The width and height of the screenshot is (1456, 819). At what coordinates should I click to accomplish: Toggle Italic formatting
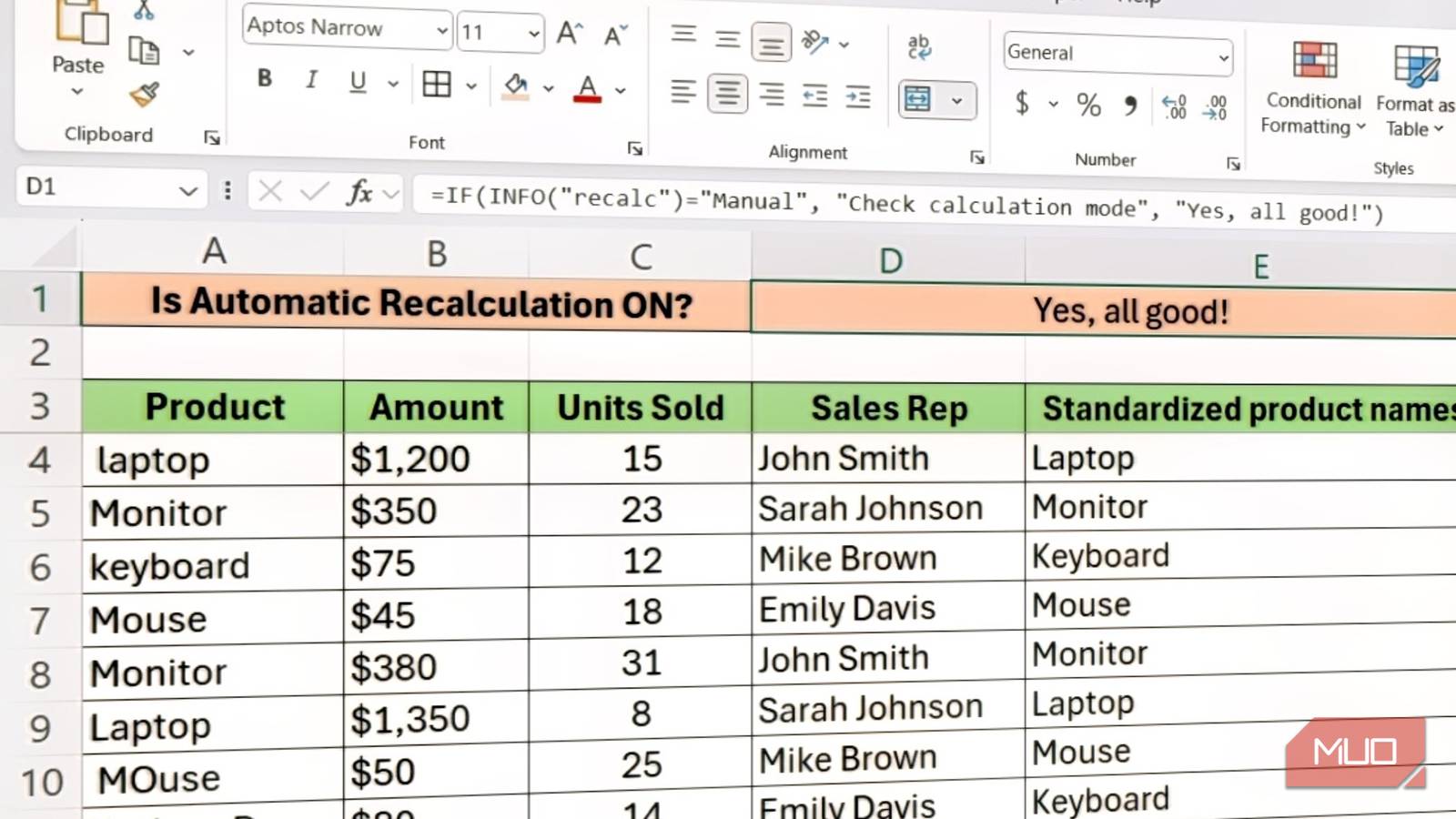tap(310, 79)
